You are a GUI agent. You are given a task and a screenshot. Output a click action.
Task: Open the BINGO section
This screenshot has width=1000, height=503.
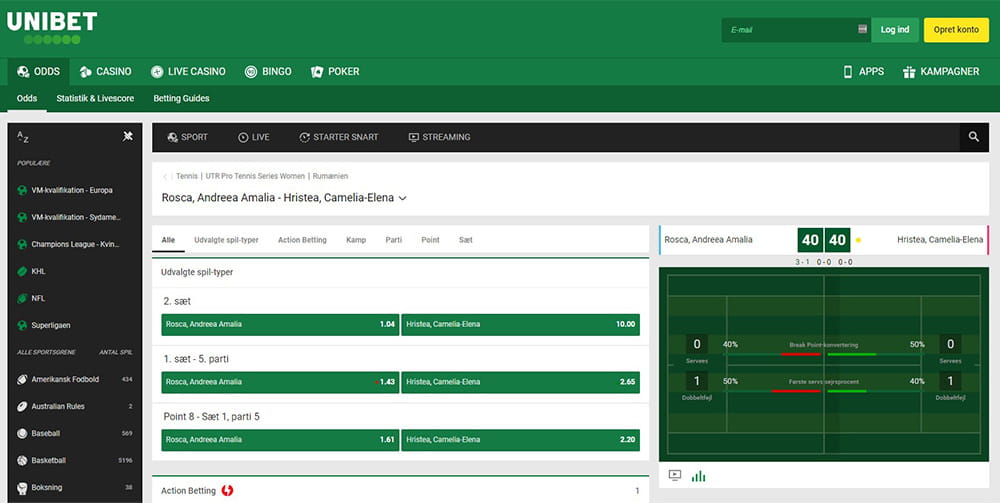coord(268,71)
